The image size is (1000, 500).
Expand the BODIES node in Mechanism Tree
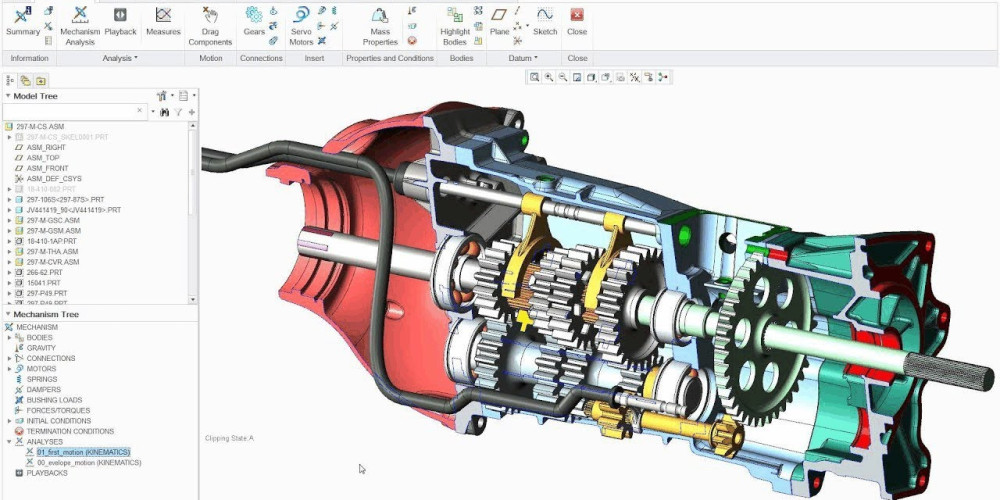(10, 337)
